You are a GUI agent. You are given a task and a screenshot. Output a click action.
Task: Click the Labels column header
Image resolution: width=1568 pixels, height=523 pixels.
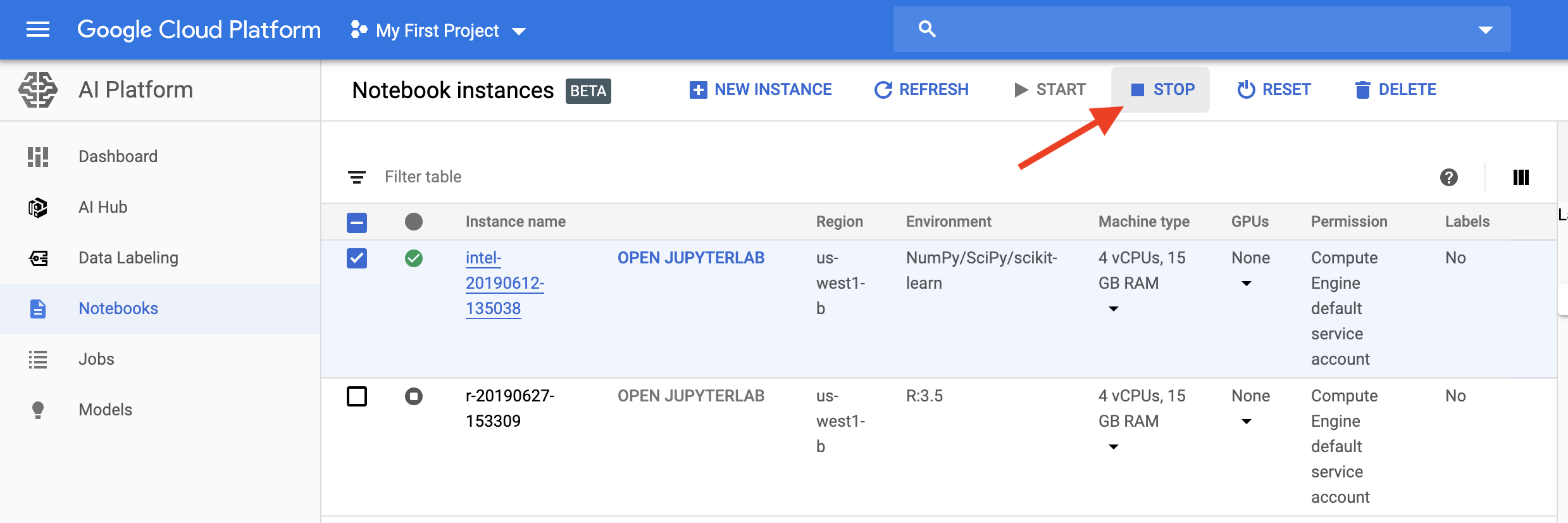click(1467, 222)
